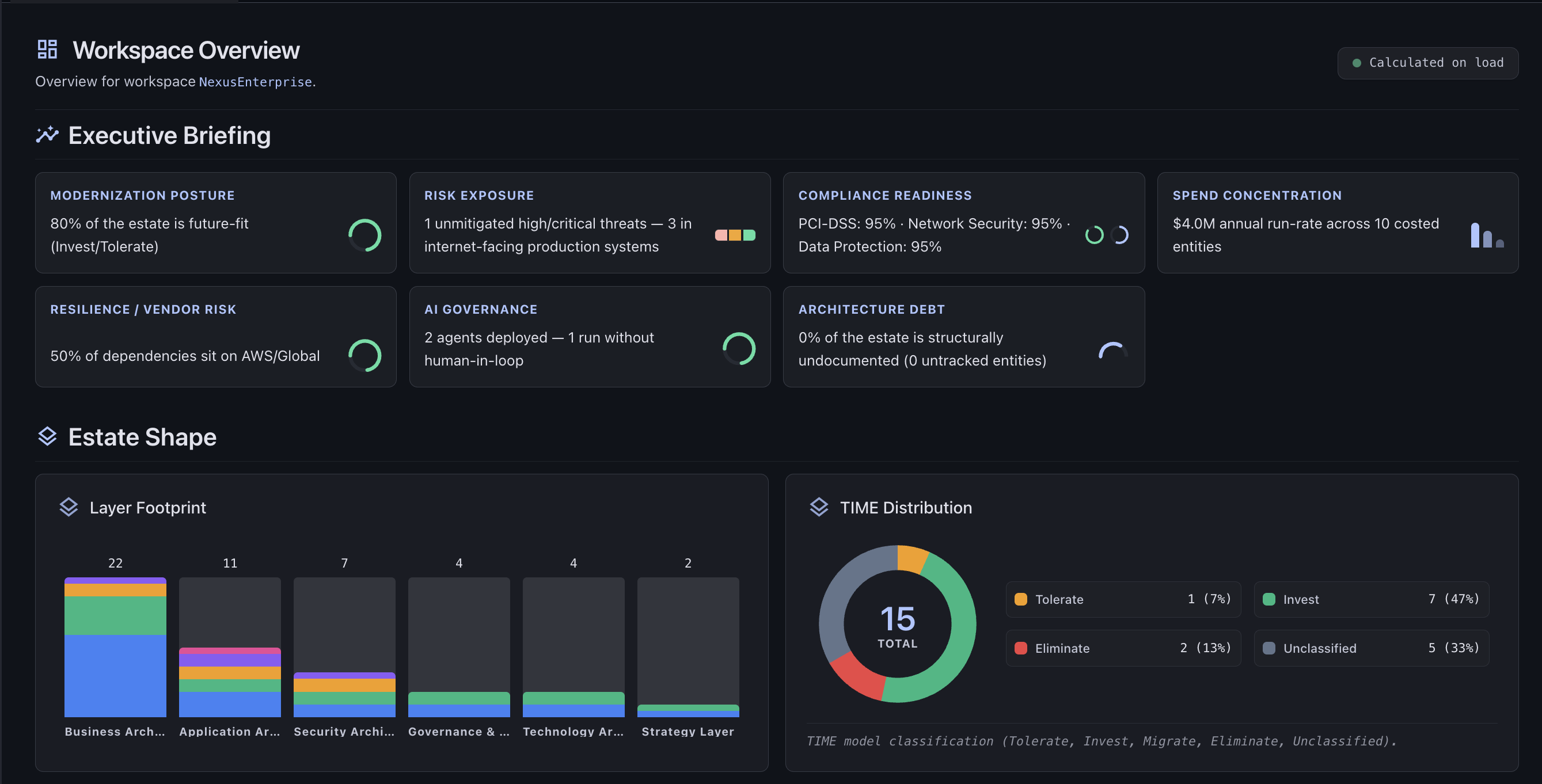Click the Resilience / Vendor Risk ring icon
This screenshot has width=1542, height=784.
tap(365, 356)
